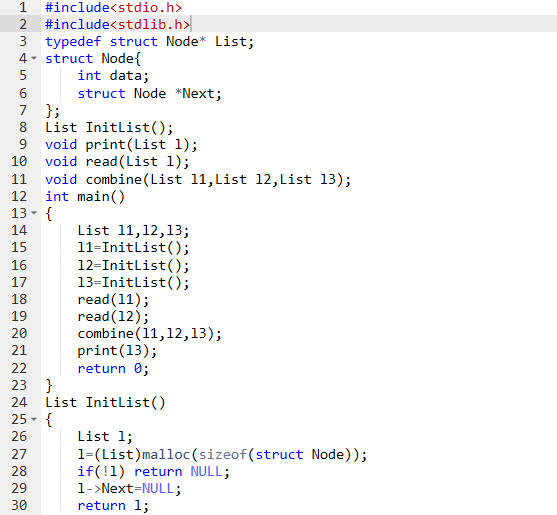This screenshot has width=557, height=515.
Task: Click the 'void print(List l);' prototype
Action: pos(121,145)
